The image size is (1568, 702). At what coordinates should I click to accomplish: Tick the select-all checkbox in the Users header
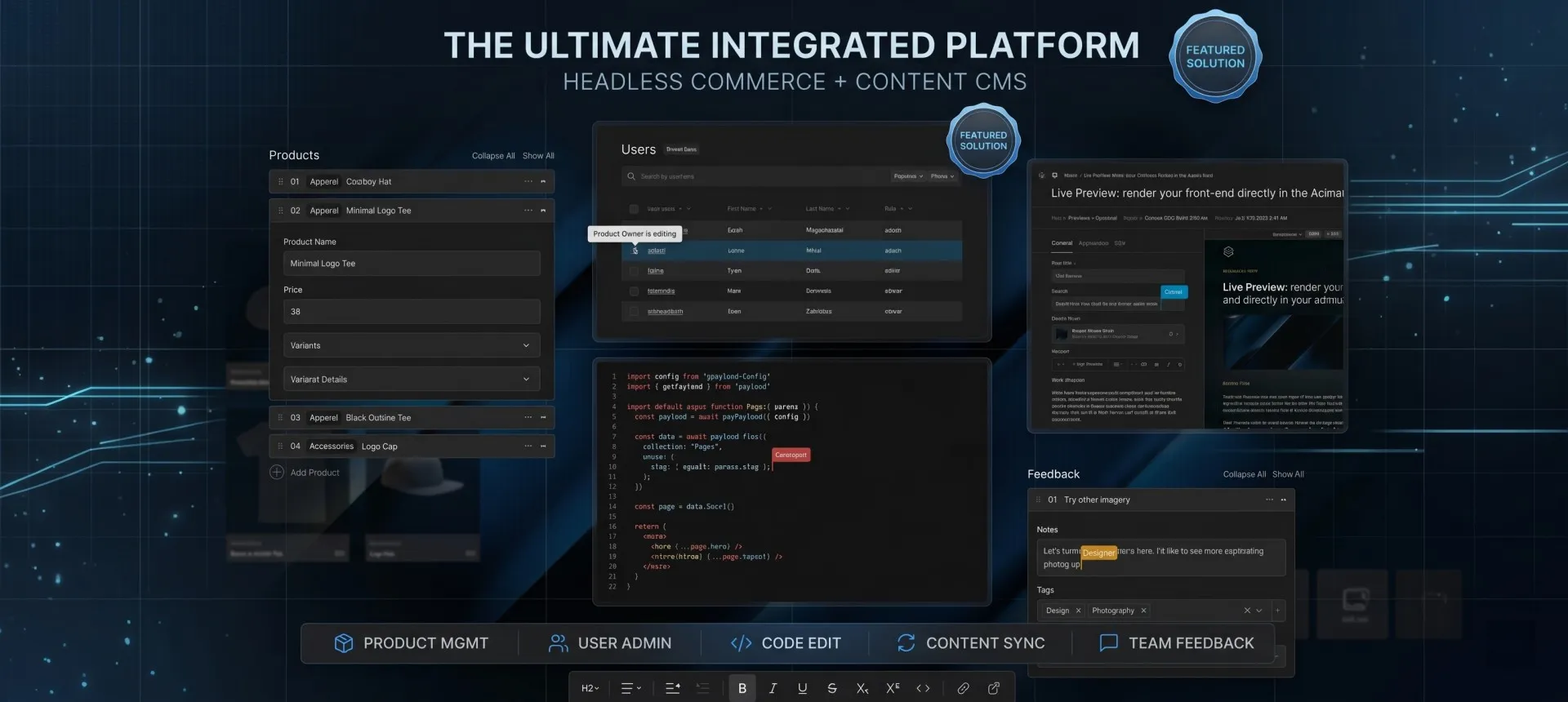point(634,209)
